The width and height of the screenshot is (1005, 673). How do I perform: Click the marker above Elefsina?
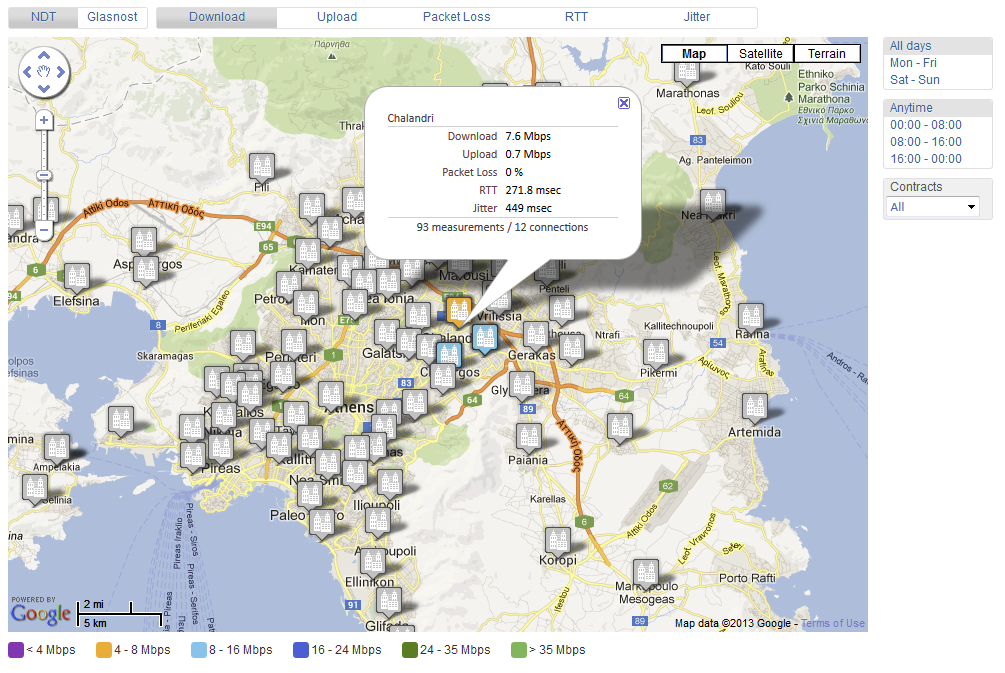(76, 276)
